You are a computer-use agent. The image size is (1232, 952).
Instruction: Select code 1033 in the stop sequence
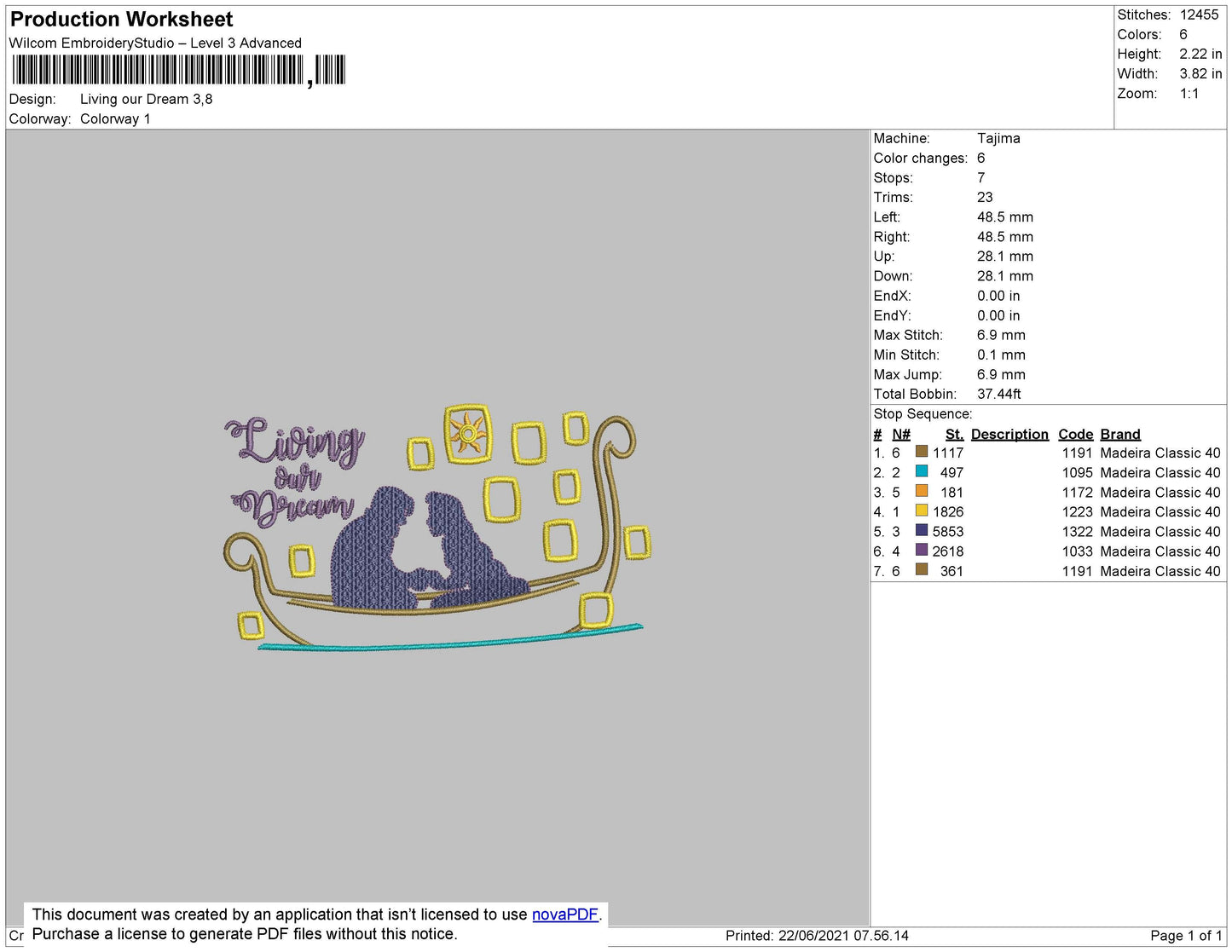(x=1077, y=551)
